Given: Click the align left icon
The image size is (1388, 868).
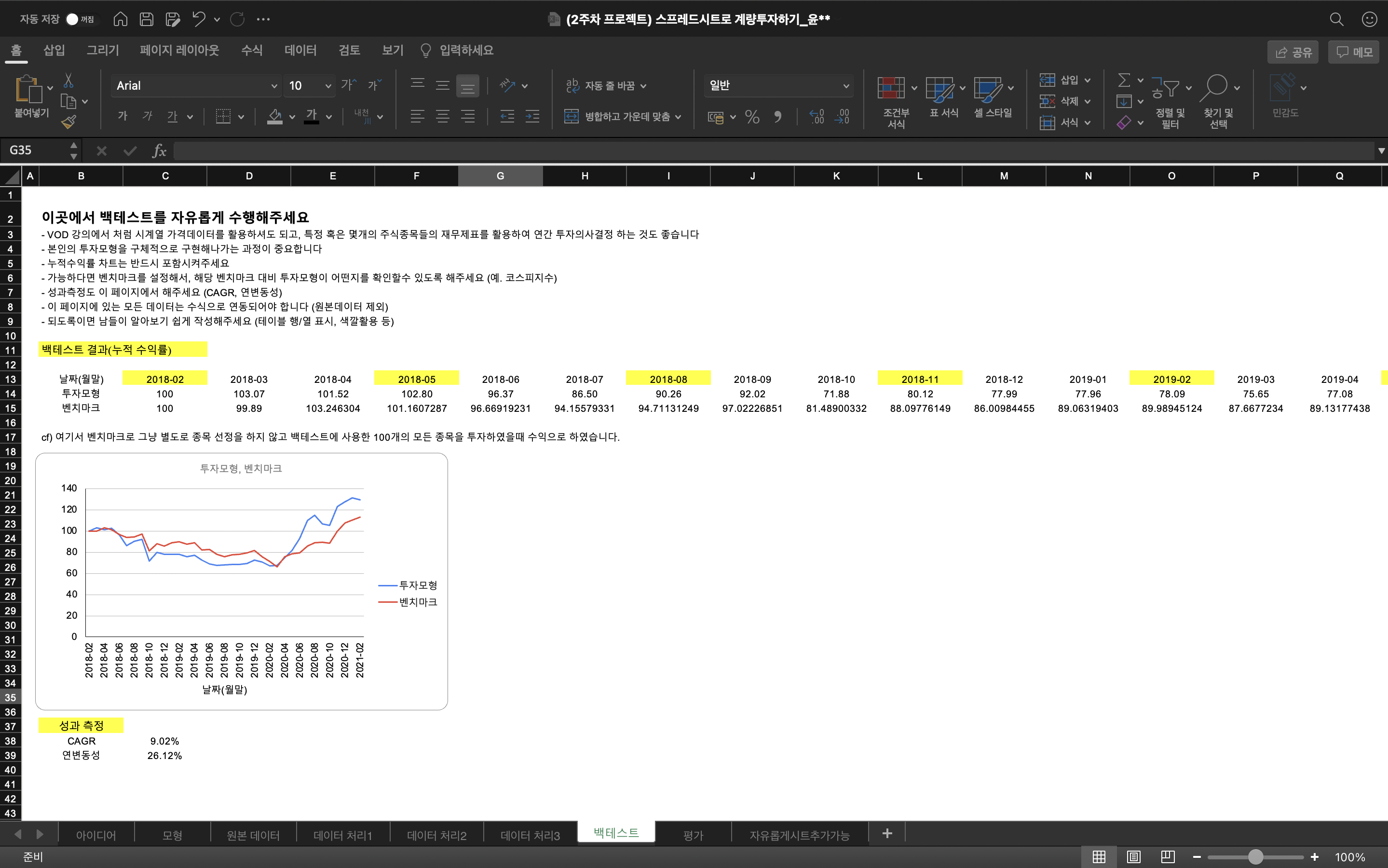Looking at the screenshot, I should point(417,116).
